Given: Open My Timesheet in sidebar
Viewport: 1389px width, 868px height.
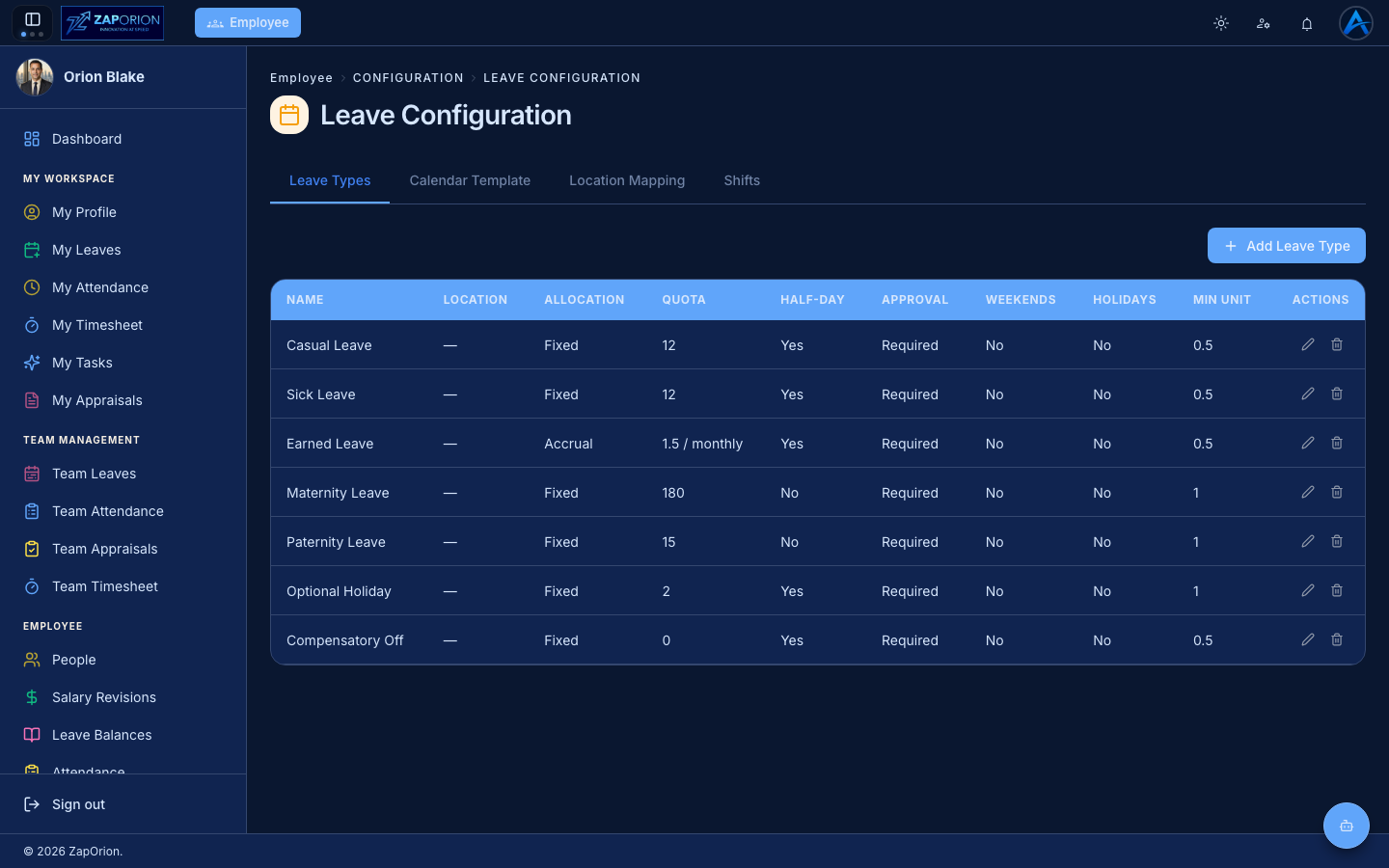Looking at the screenshot, I should 123,325.
